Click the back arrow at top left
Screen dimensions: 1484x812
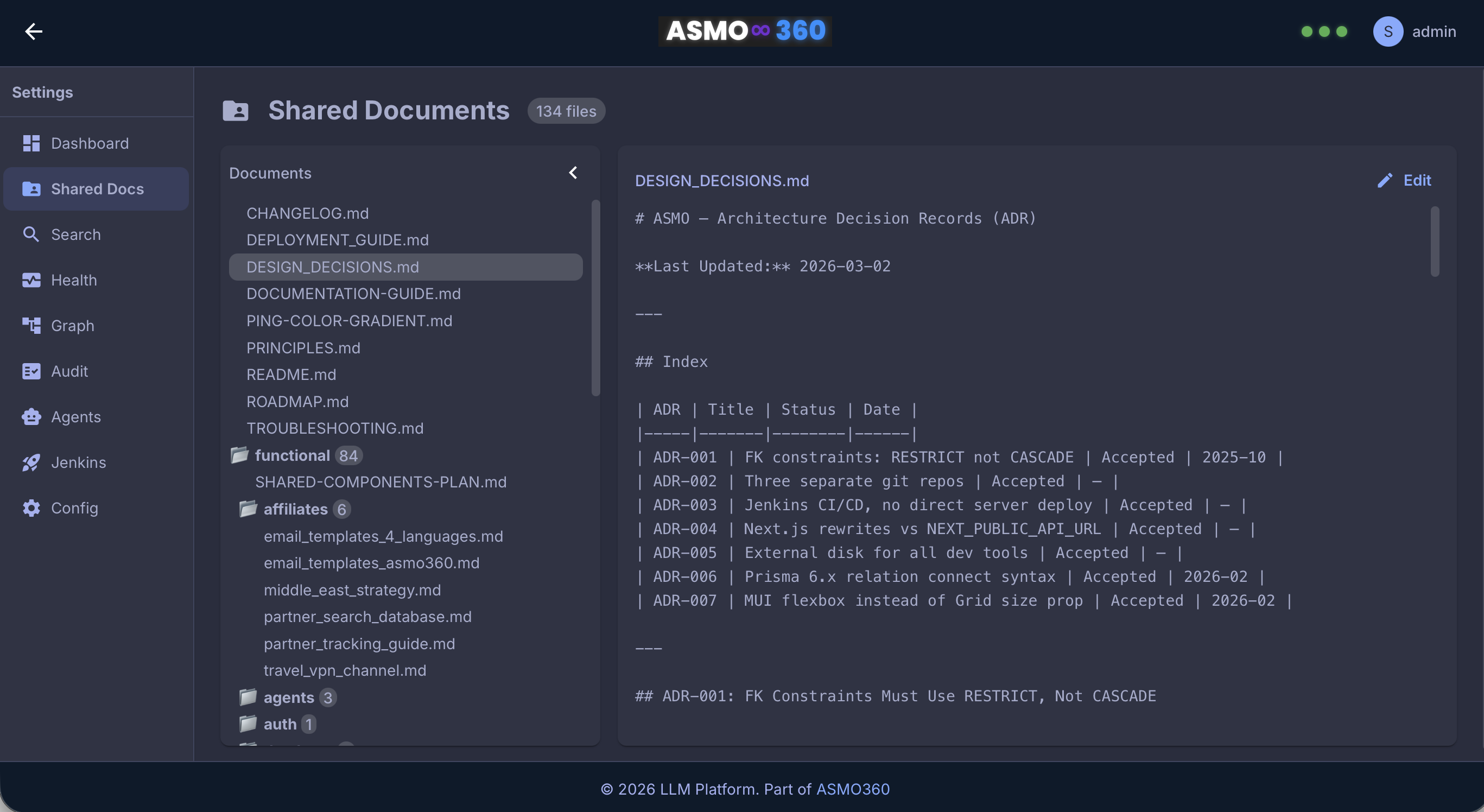[x=34, y=31]
